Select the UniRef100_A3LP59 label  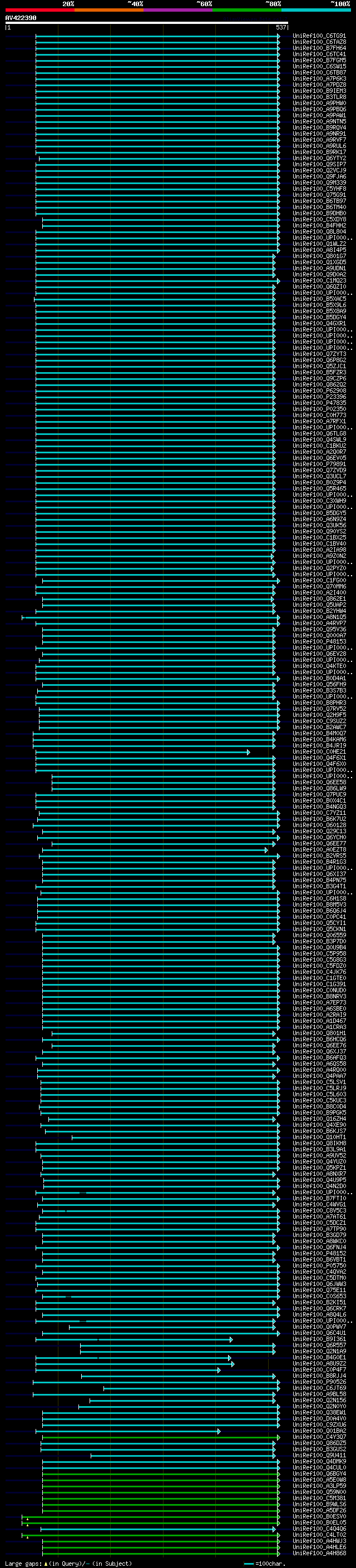click(x=319, y=1486)
